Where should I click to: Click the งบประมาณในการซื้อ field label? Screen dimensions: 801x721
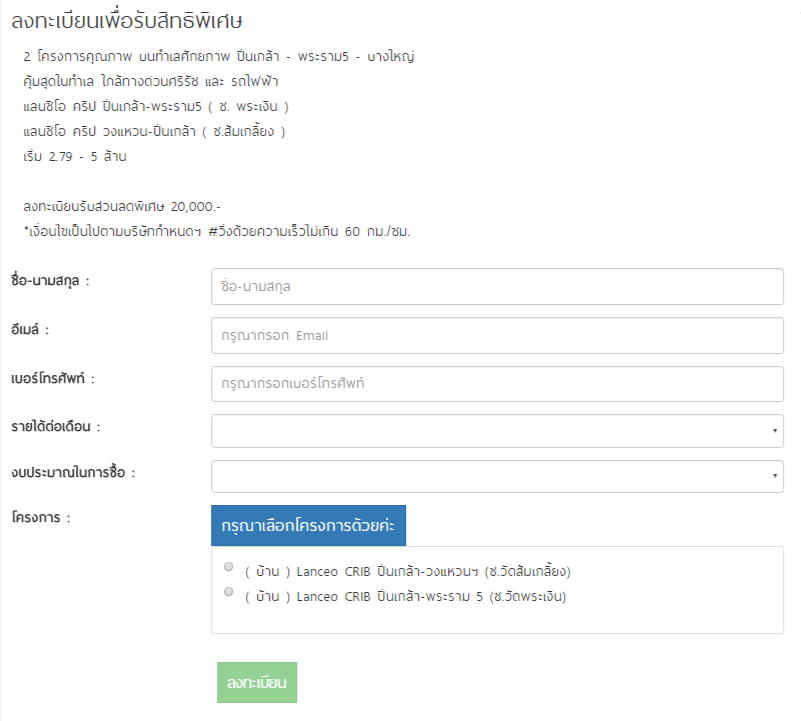coord(73,472)
